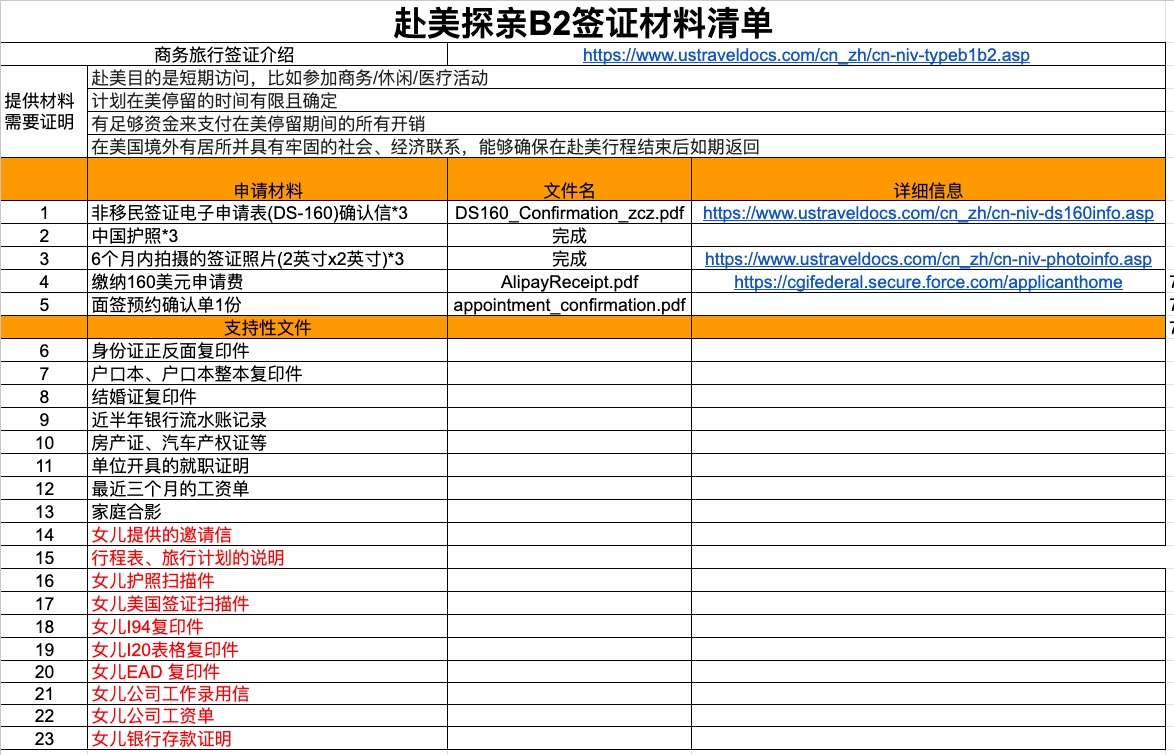Select the 申请材料 header cell
Screen dimensions: 1174x755
267,180
